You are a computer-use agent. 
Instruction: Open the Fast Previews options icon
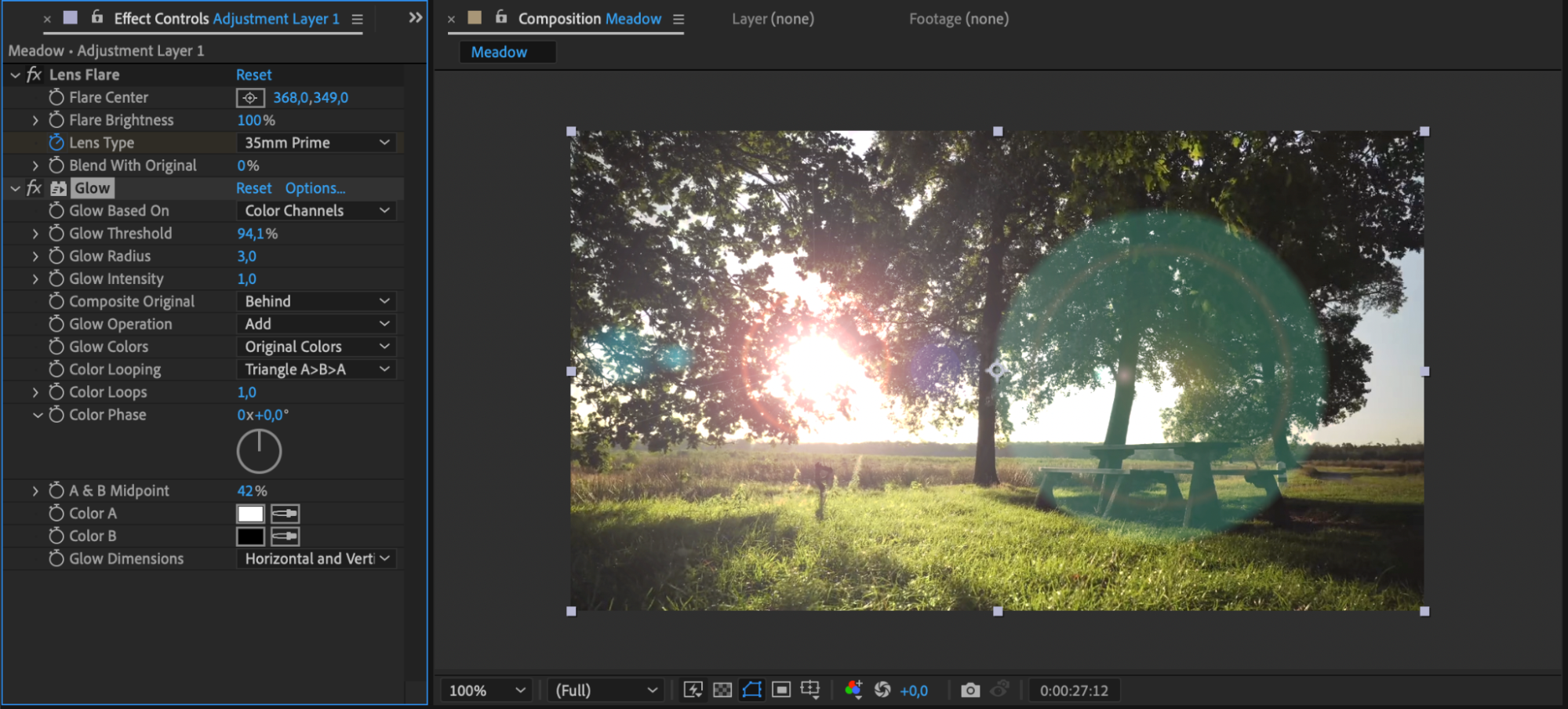point(693,690)
